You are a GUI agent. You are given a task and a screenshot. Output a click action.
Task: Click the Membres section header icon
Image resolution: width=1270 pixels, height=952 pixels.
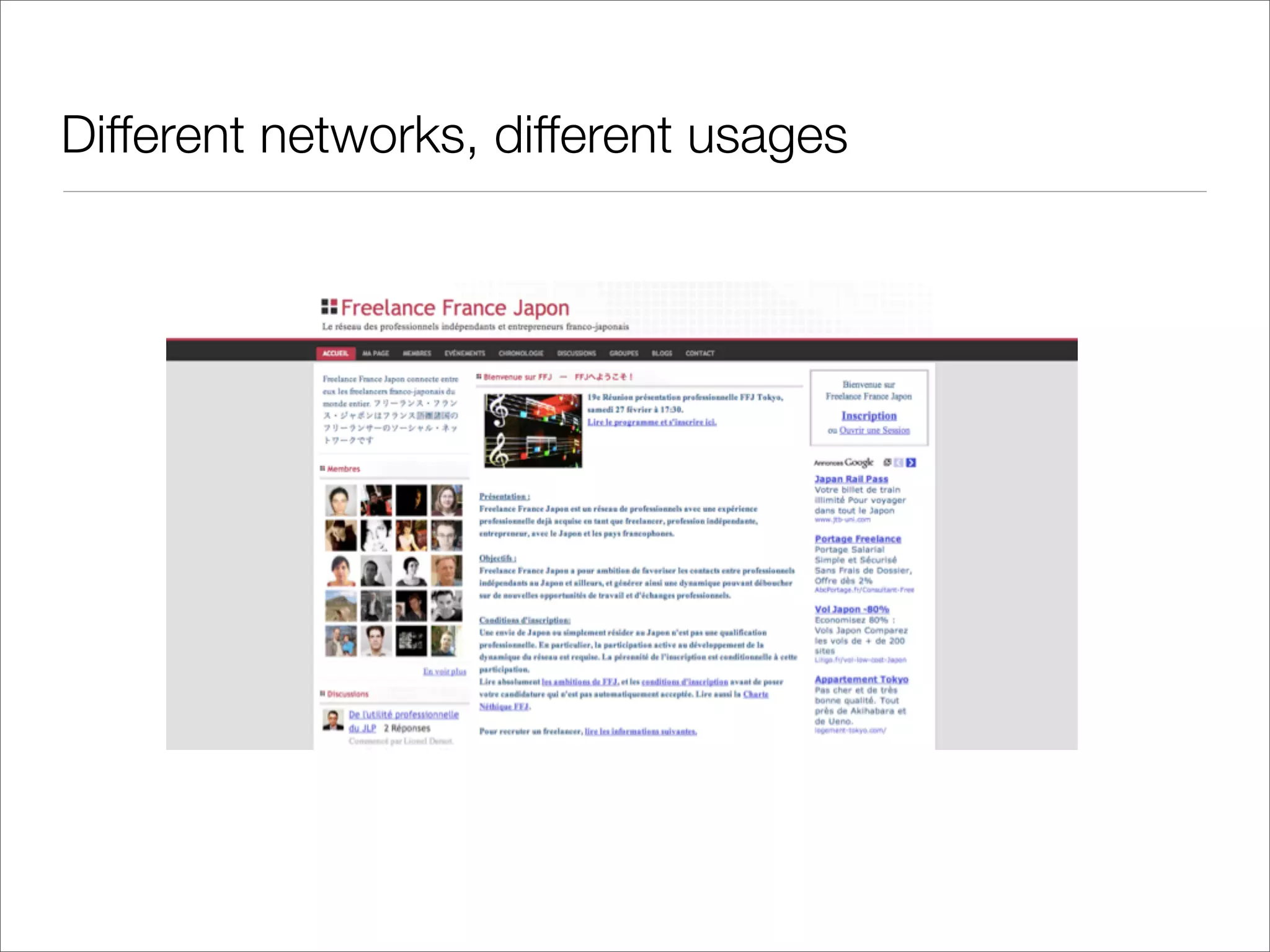point(322,469)
